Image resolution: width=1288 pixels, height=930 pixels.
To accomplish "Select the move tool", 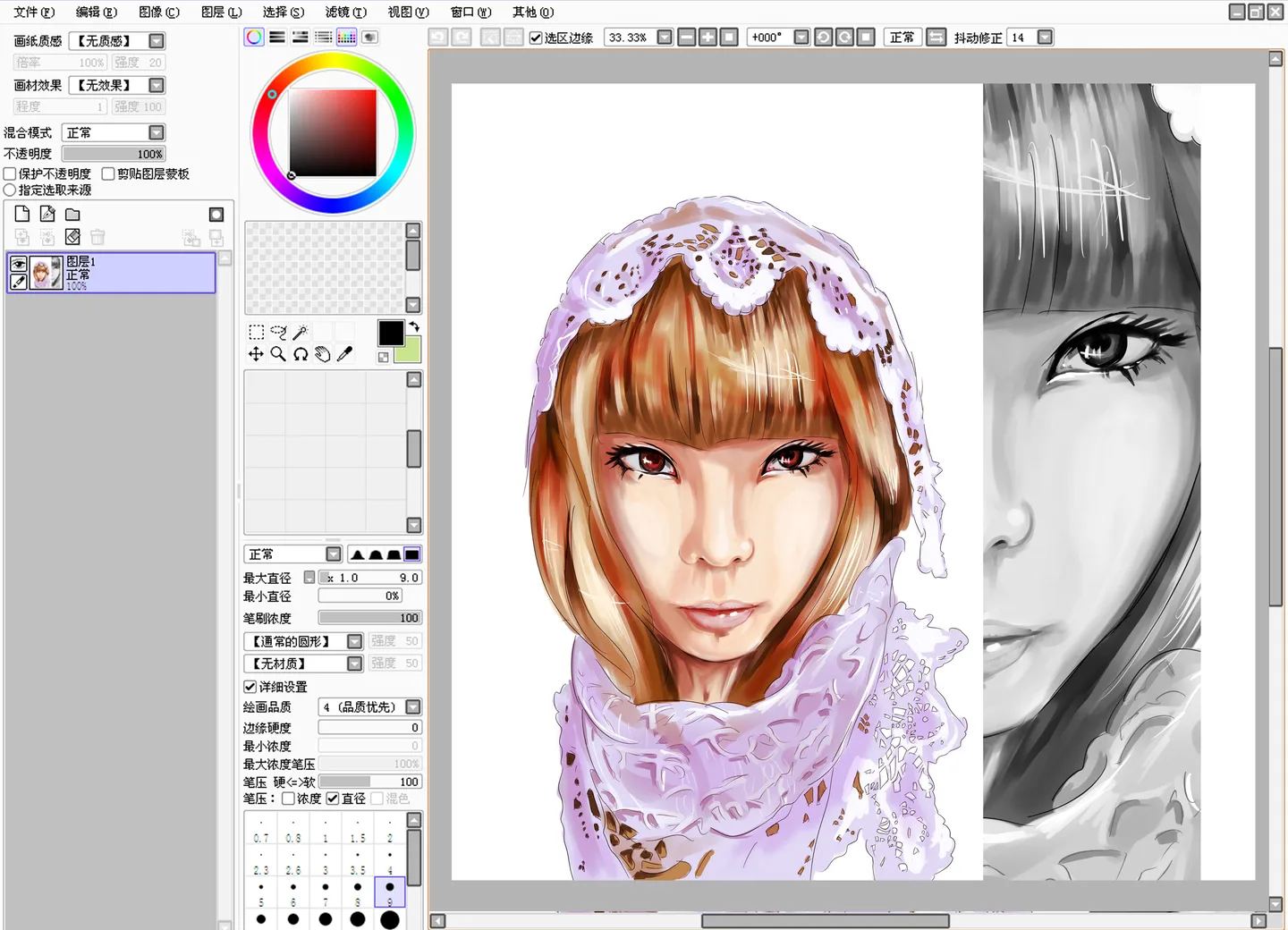I will tap(256, 354).
